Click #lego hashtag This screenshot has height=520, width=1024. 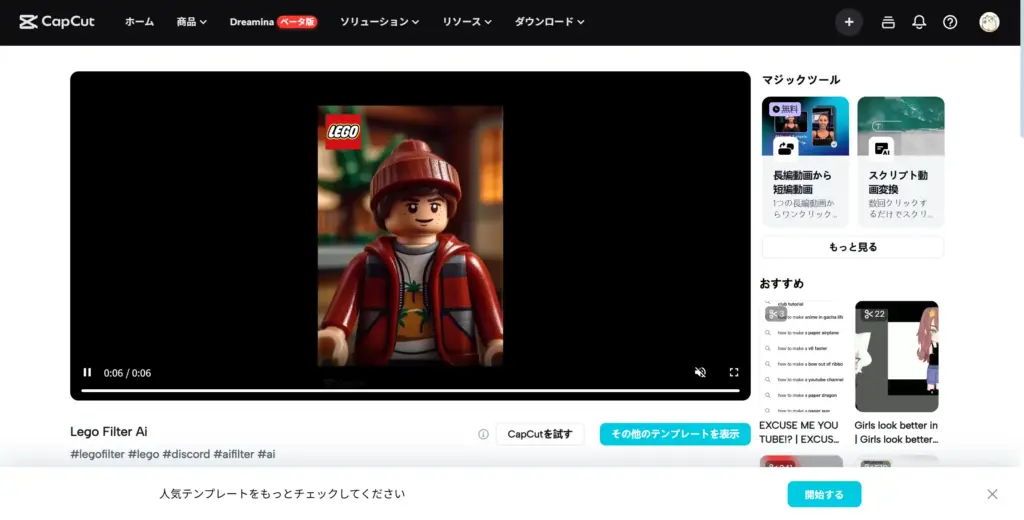[x=143, y=454]
